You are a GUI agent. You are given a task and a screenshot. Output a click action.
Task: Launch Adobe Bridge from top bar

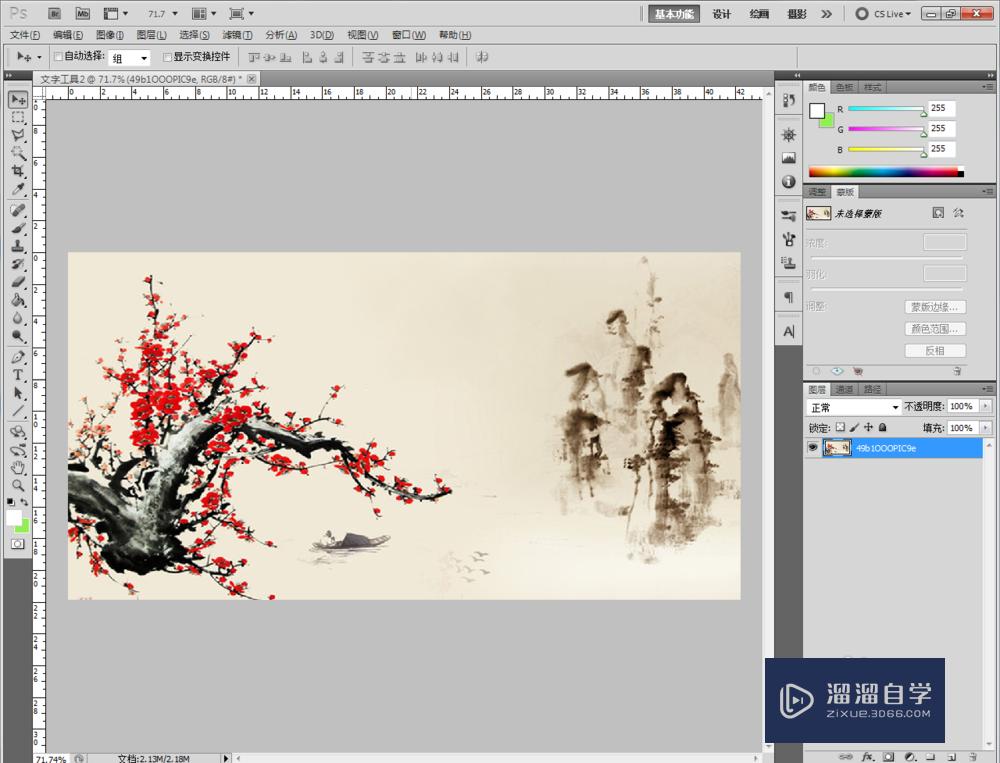coord(55,14)
